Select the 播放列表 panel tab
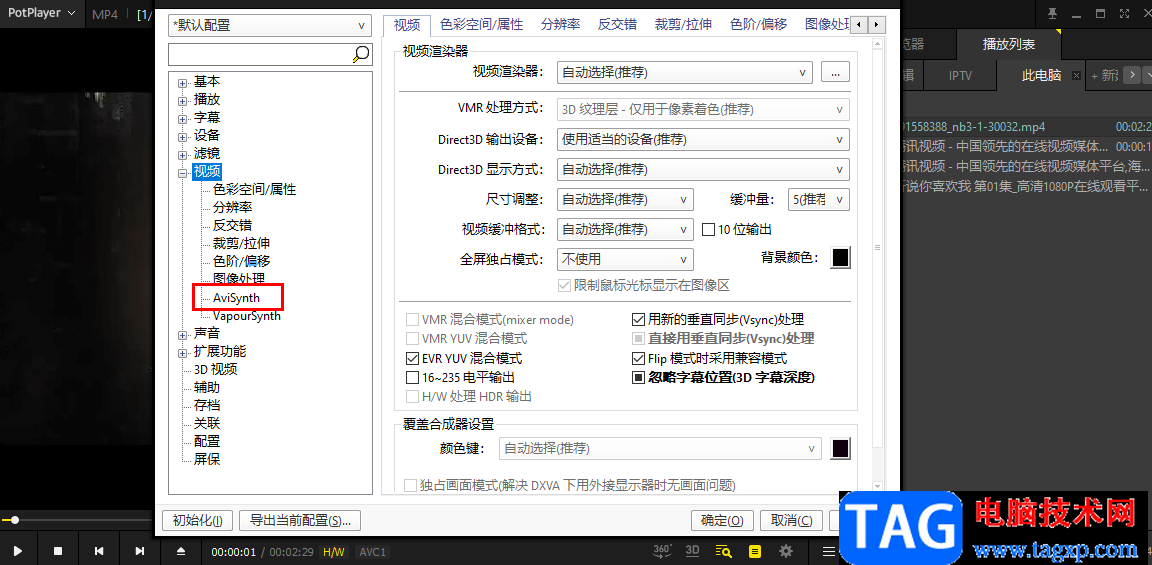Viewport: 1152px width, 565px height. coord(1008,45)
